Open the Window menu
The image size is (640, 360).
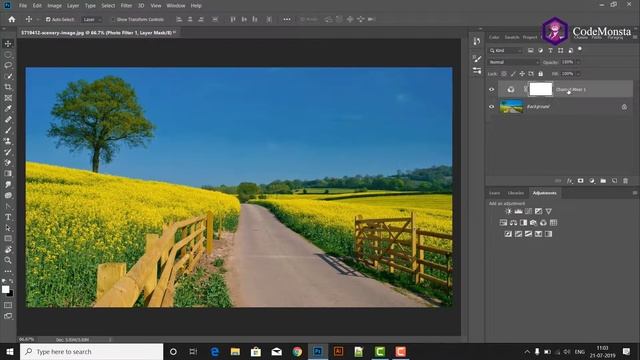176,6
